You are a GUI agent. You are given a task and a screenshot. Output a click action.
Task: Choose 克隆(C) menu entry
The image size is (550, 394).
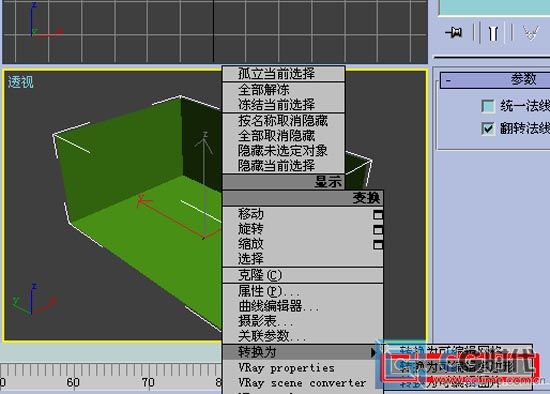303,275
